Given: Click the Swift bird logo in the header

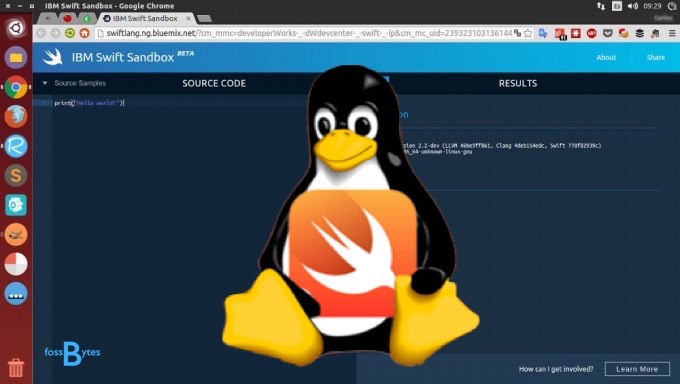Looking at the screenshot, I should tap(52, 57).
